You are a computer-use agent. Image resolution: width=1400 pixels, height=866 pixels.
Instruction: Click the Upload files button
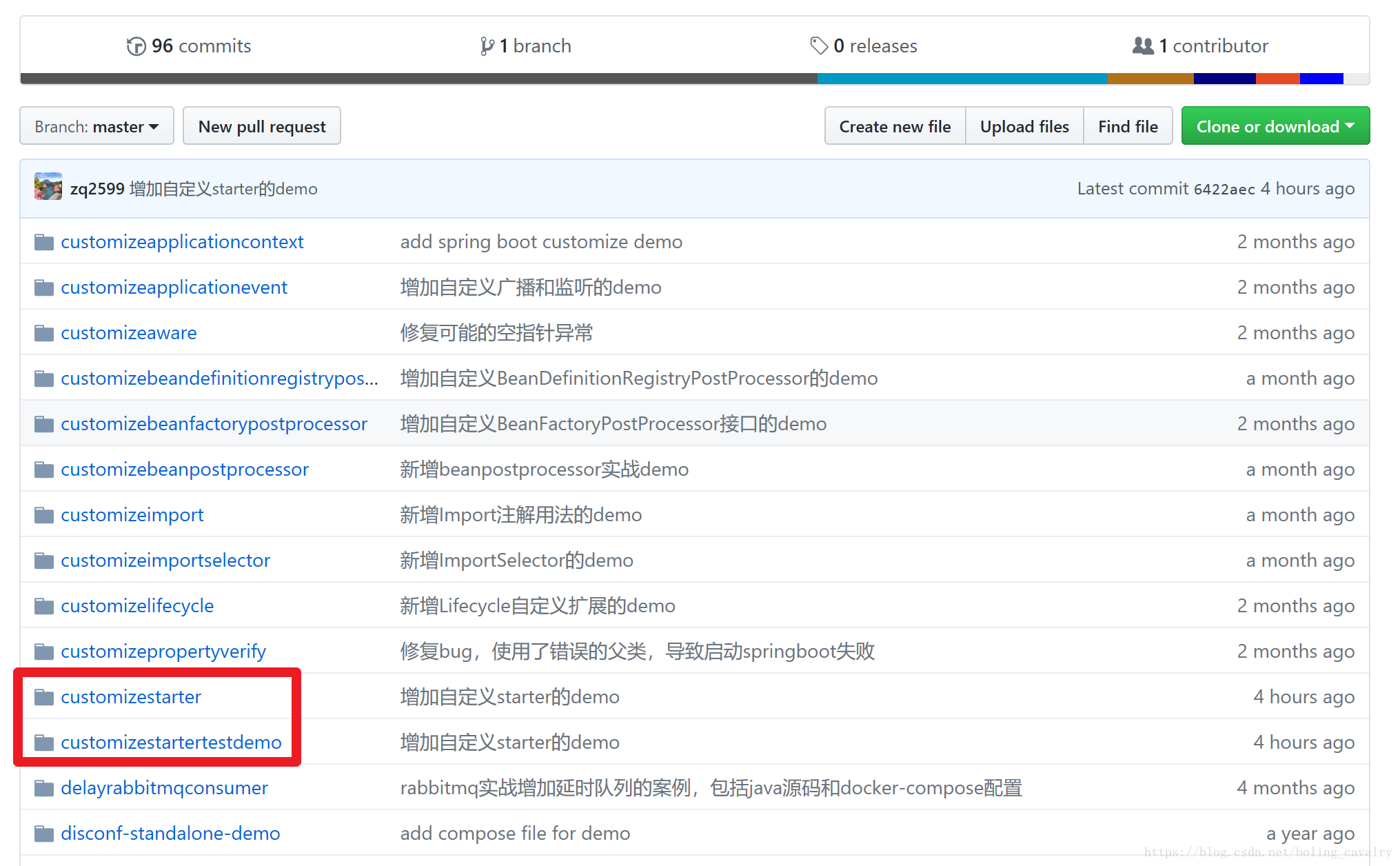[x=1024, y=126]
